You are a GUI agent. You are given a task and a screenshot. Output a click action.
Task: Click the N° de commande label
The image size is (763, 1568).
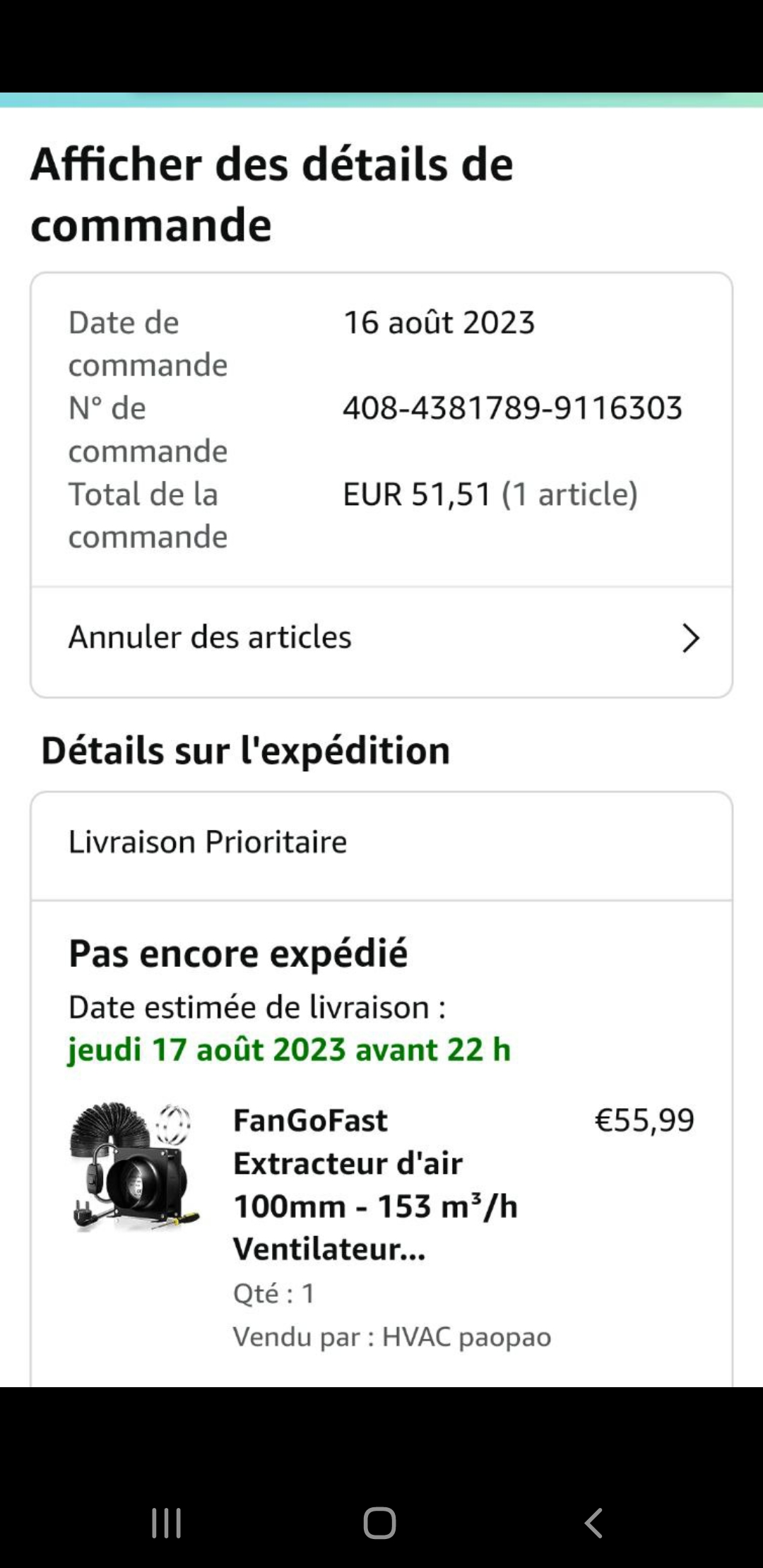(148, 429)
